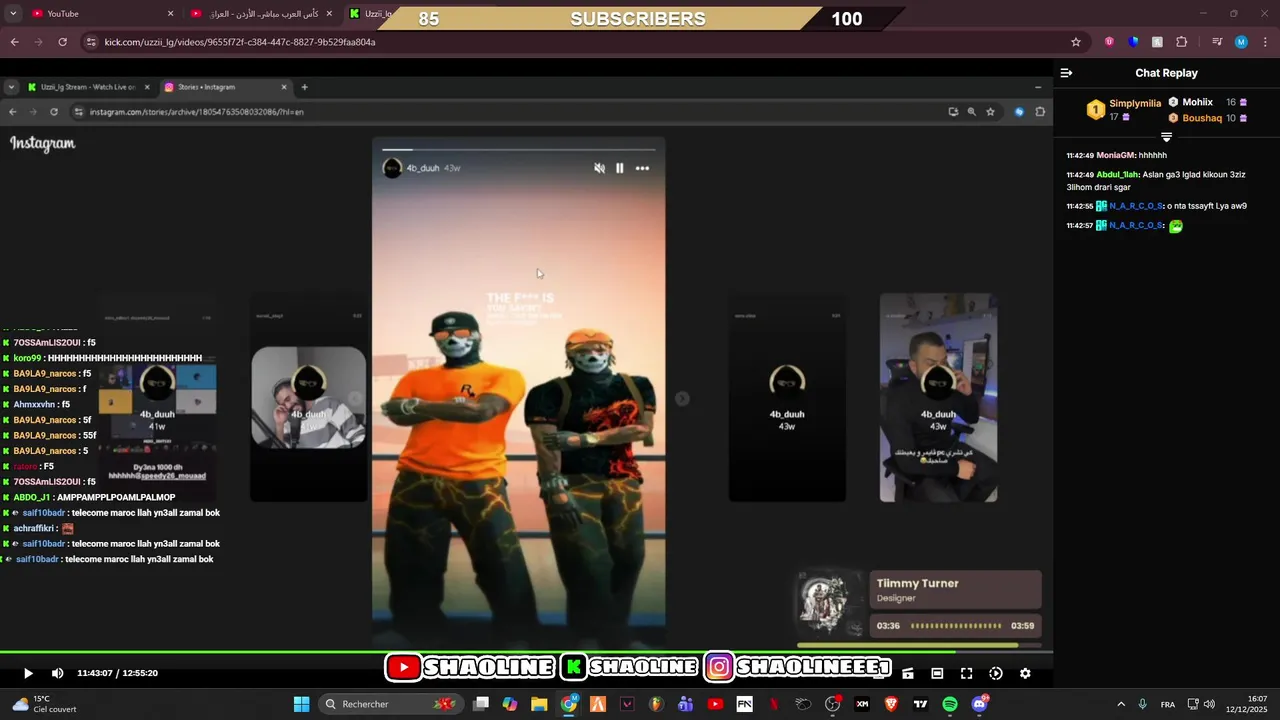Show hidden system tray icons
The image size is (1280, 720).
point(1120,704)
